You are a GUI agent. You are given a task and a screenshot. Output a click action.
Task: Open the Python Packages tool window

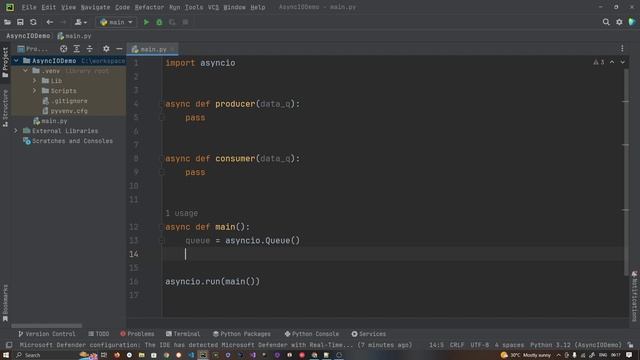(242, 334)
